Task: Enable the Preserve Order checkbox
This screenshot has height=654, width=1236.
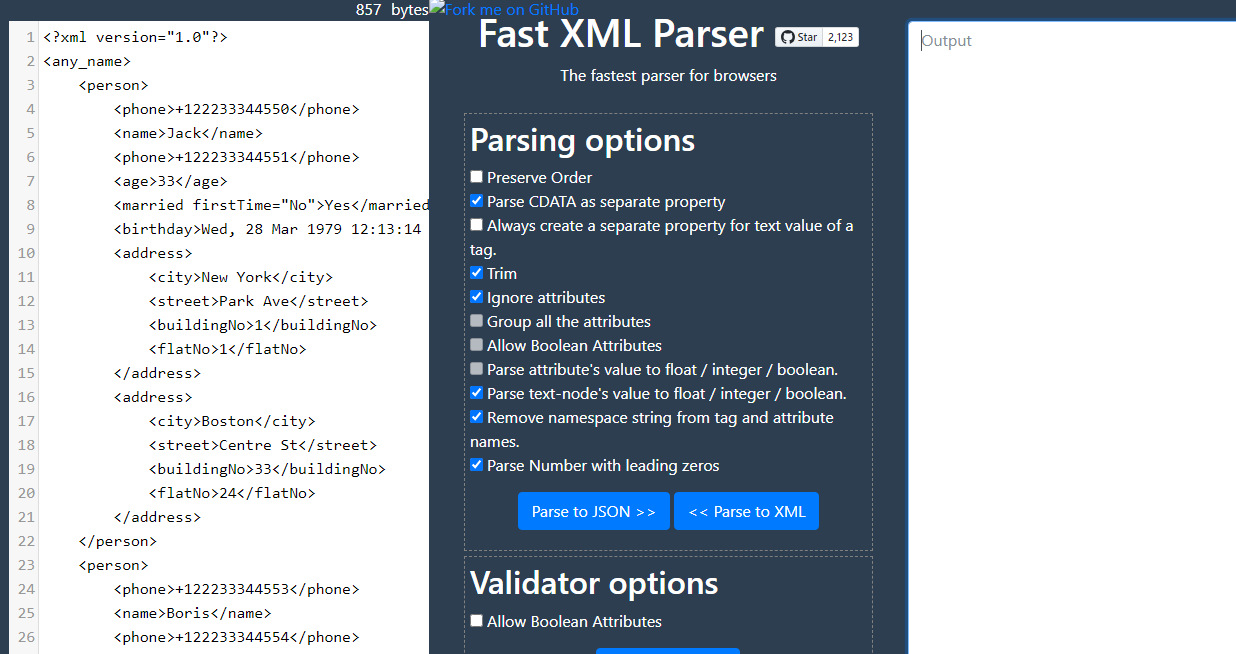Action: pos(477,177)
